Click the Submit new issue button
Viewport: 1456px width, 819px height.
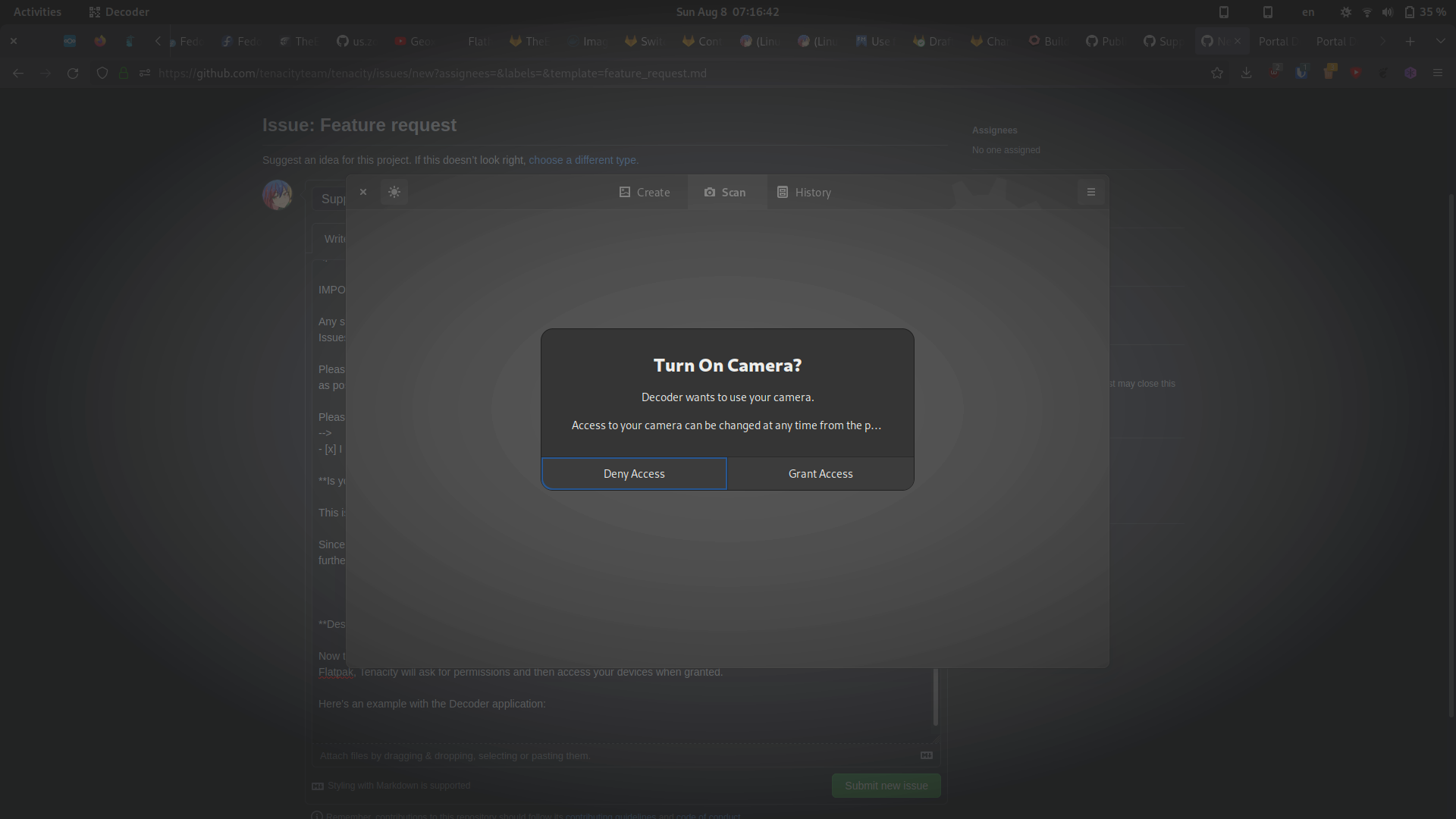pyautogui.click(x=886, y=786)
